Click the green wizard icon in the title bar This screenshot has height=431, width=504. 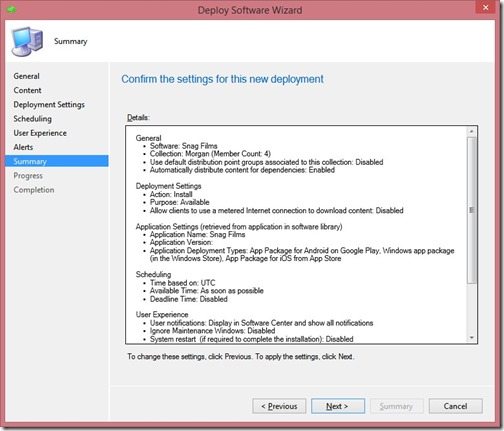11,9
